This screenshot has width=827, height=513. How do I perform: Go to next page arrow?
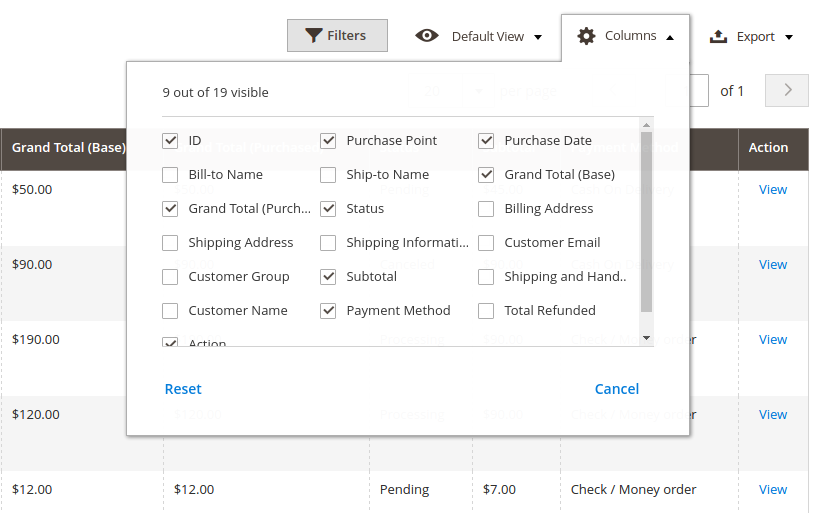coord(787,90)
